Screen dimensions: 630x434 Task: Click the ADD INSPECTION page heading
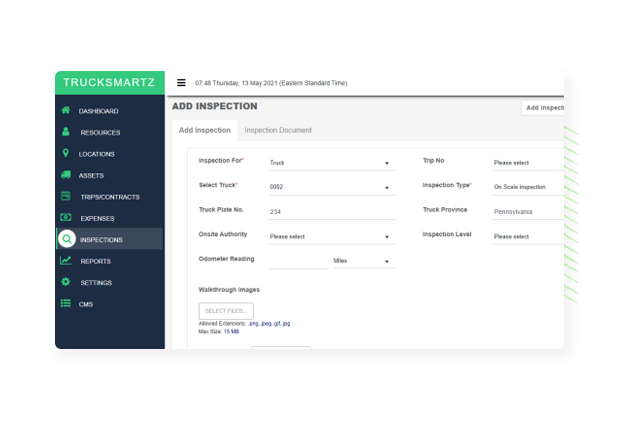215,106
